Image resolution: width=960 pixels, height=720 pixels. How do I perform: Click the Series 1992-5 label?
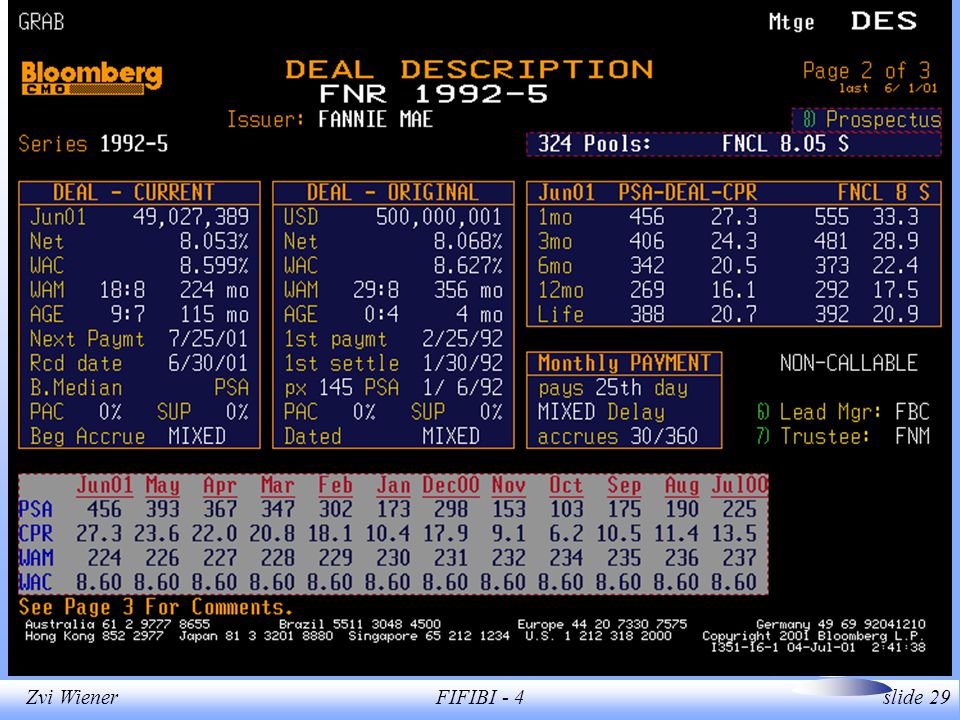(x=93, y=144)
